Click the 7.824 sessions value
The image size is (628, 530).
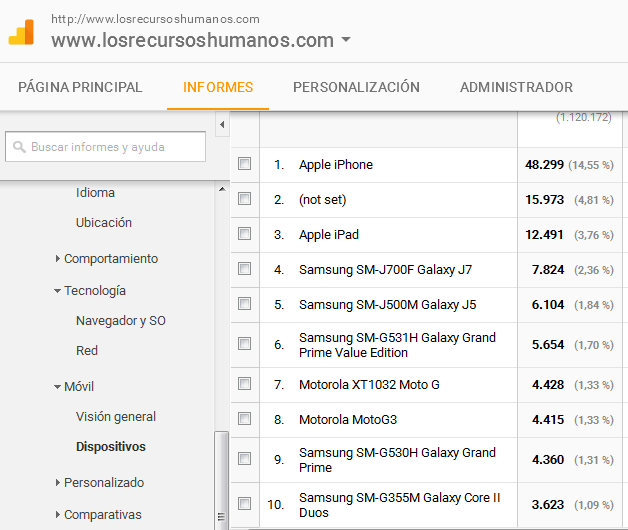[547, 270]
